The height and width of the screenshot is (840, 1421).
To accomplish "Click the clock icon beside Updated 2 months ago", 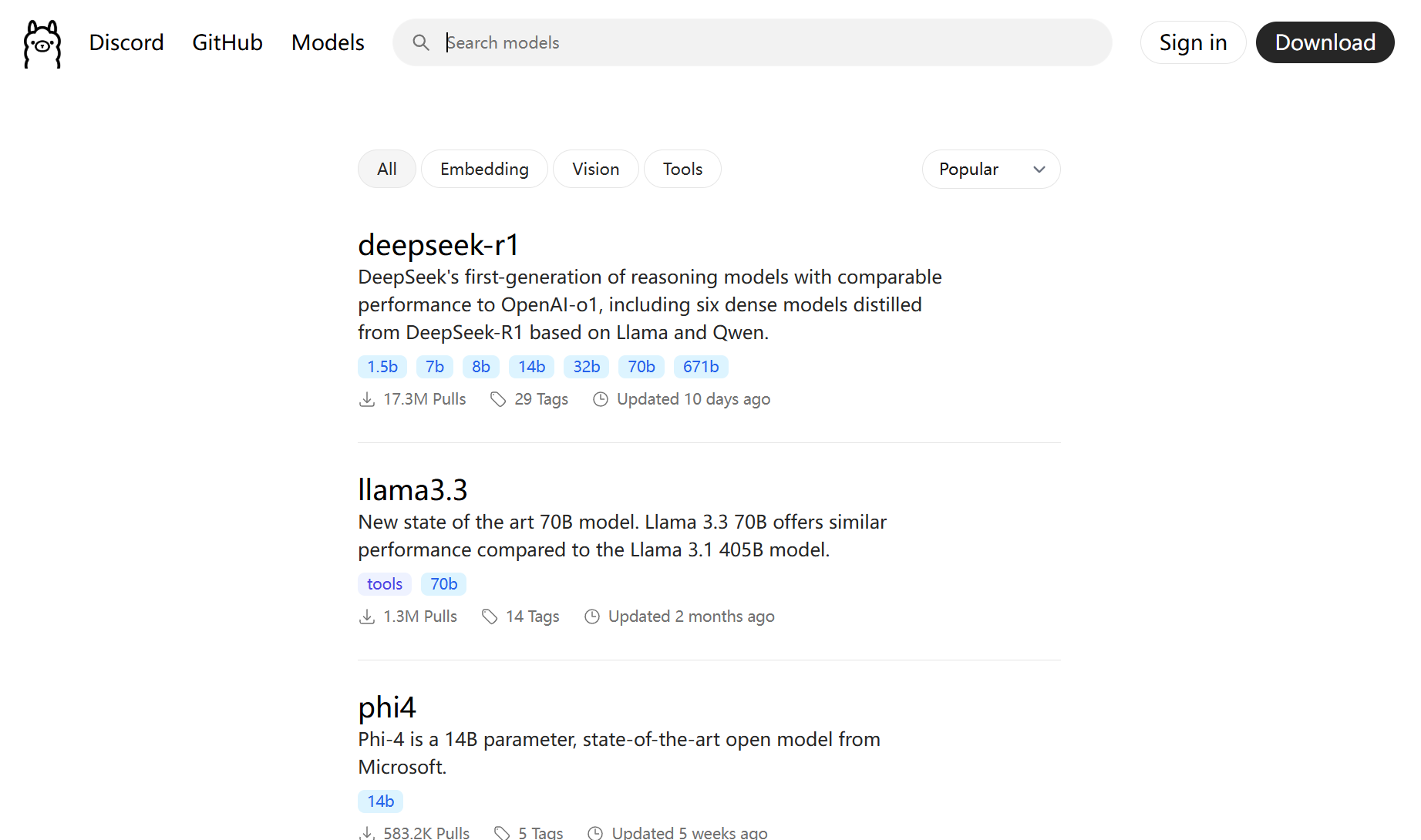I will (x=592, y=617).
